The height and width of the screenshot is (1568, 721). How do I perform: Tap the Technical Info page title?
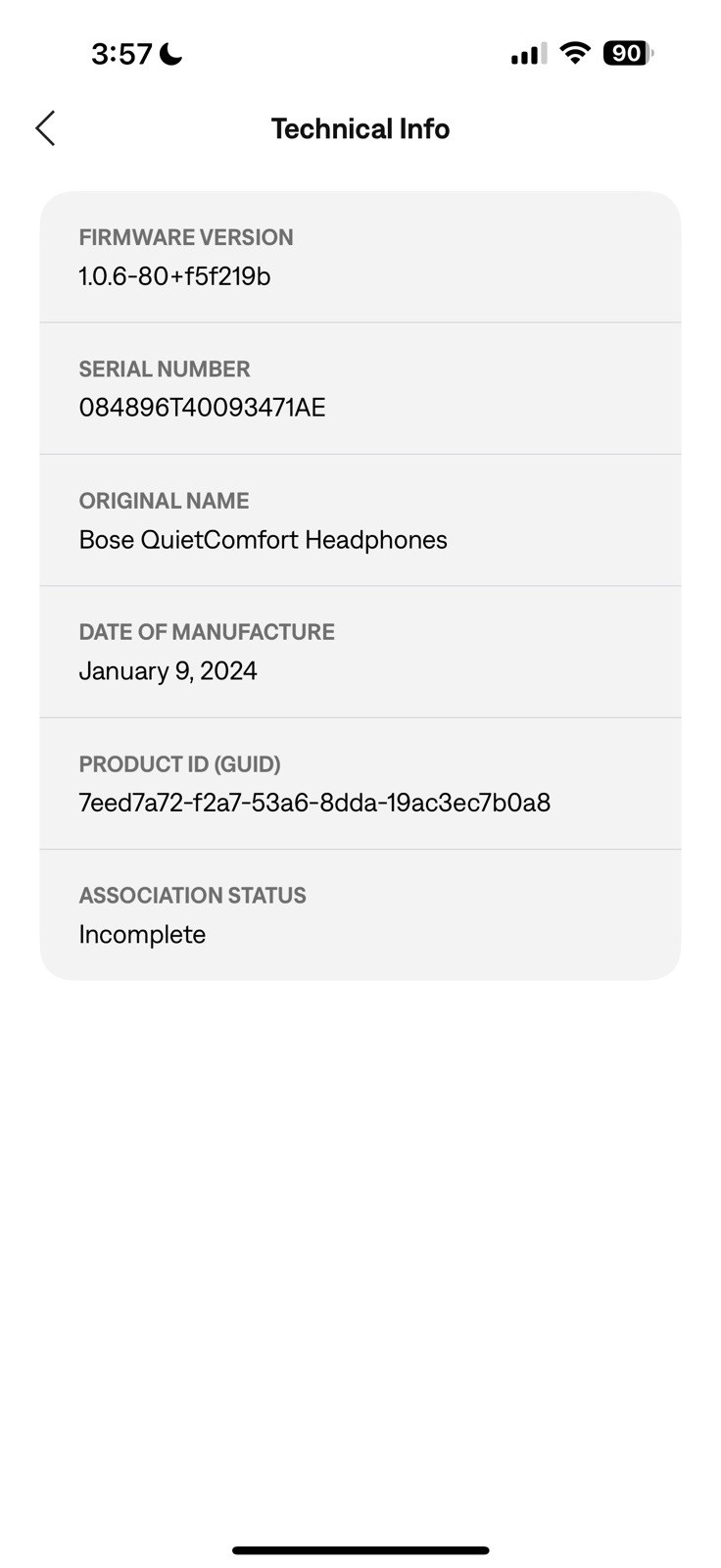[x=360, y=128]
